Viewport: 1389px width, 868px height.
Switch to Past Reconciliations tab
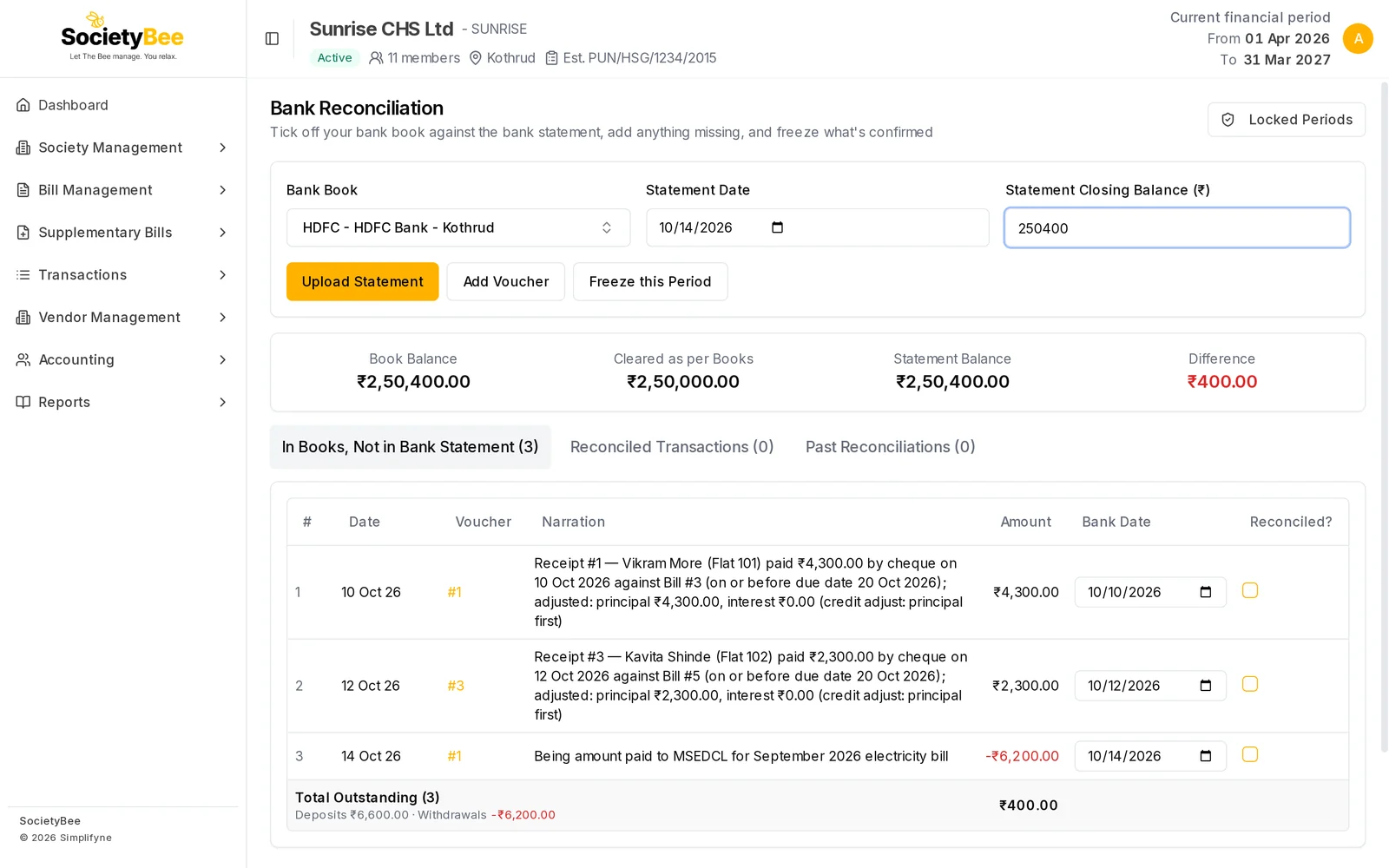coord(891,447)
